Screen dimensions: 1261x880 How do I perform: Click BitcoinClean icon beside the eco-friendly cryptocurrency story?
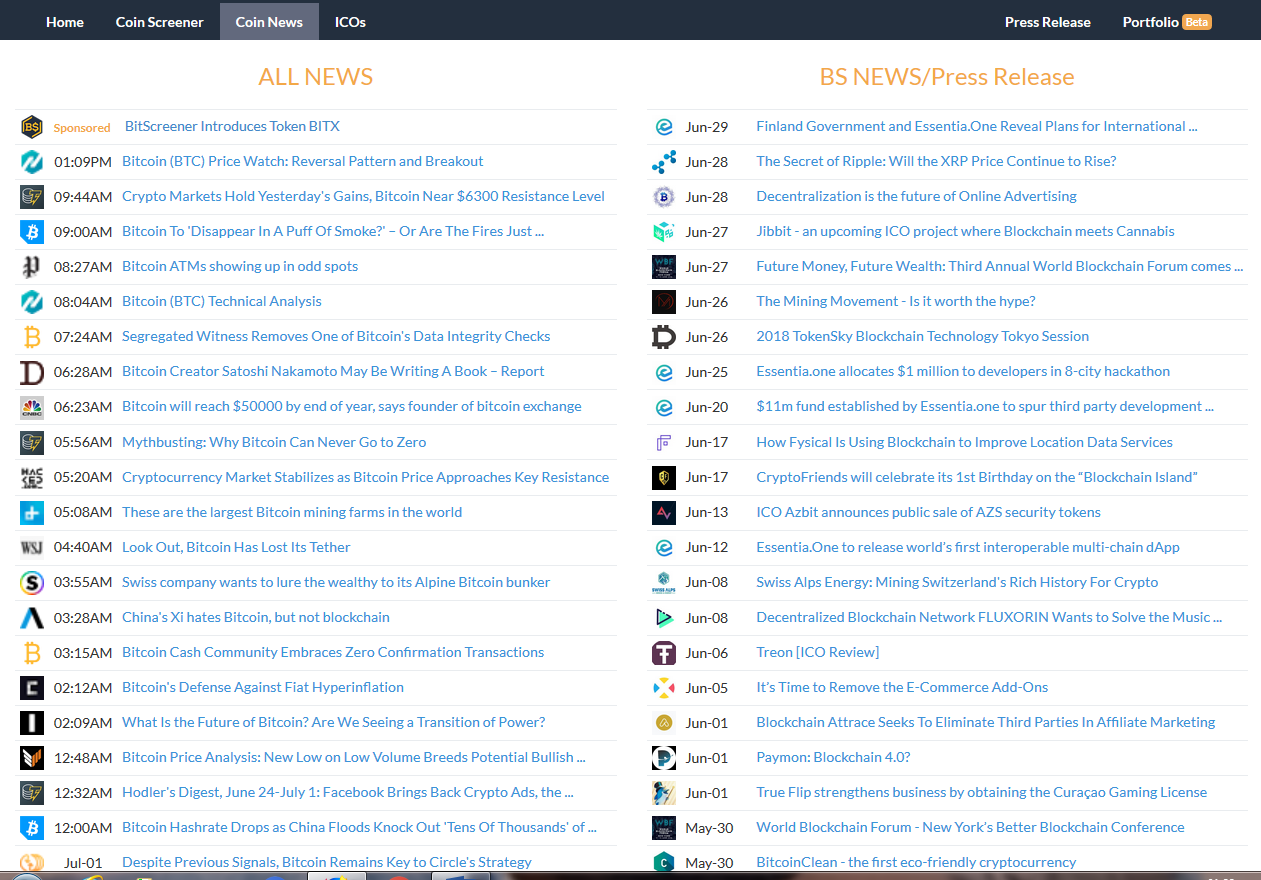point(664,862)
